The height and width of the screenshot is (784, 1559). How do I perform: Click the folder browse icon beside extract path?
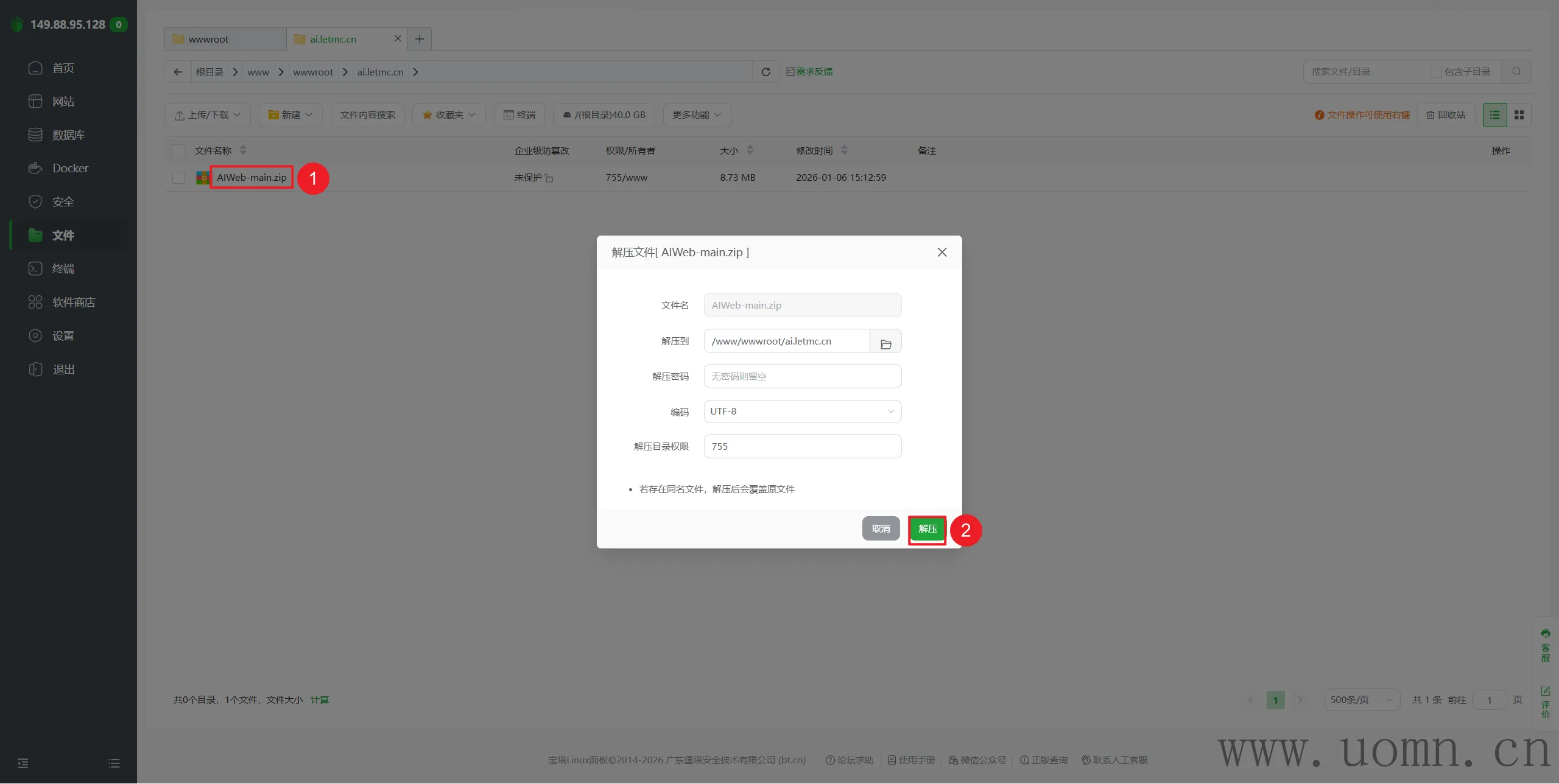[x=885, y=343]
